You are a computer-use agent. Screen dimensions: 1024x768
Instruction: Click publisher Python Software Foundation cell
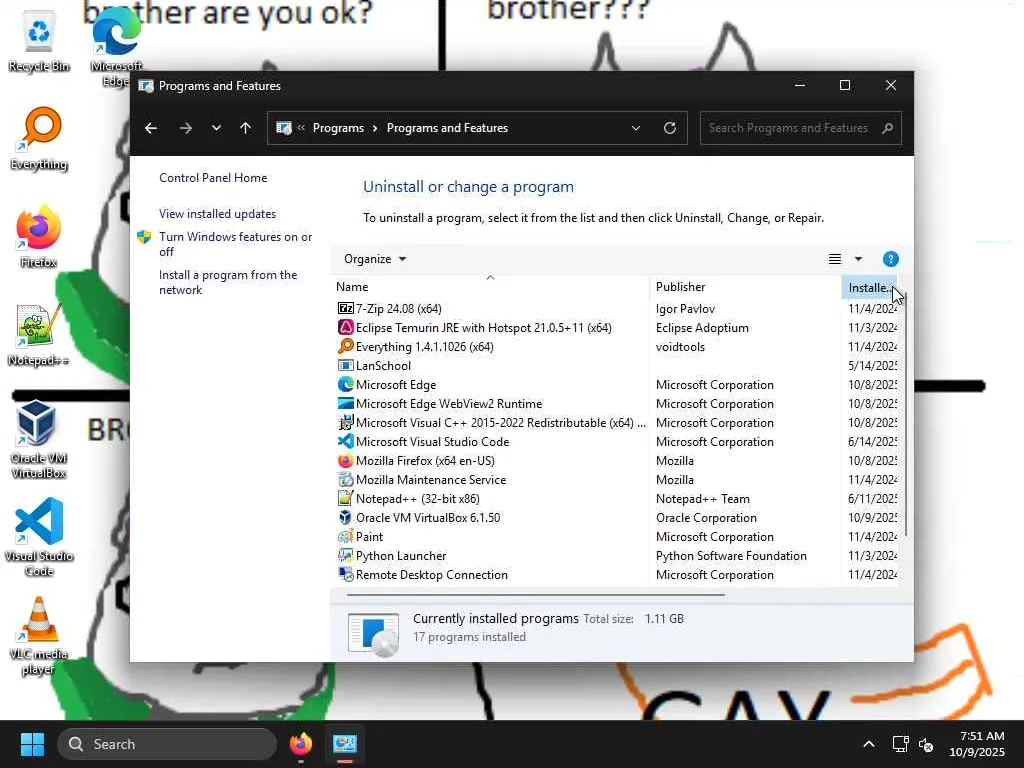pos(731,555)
